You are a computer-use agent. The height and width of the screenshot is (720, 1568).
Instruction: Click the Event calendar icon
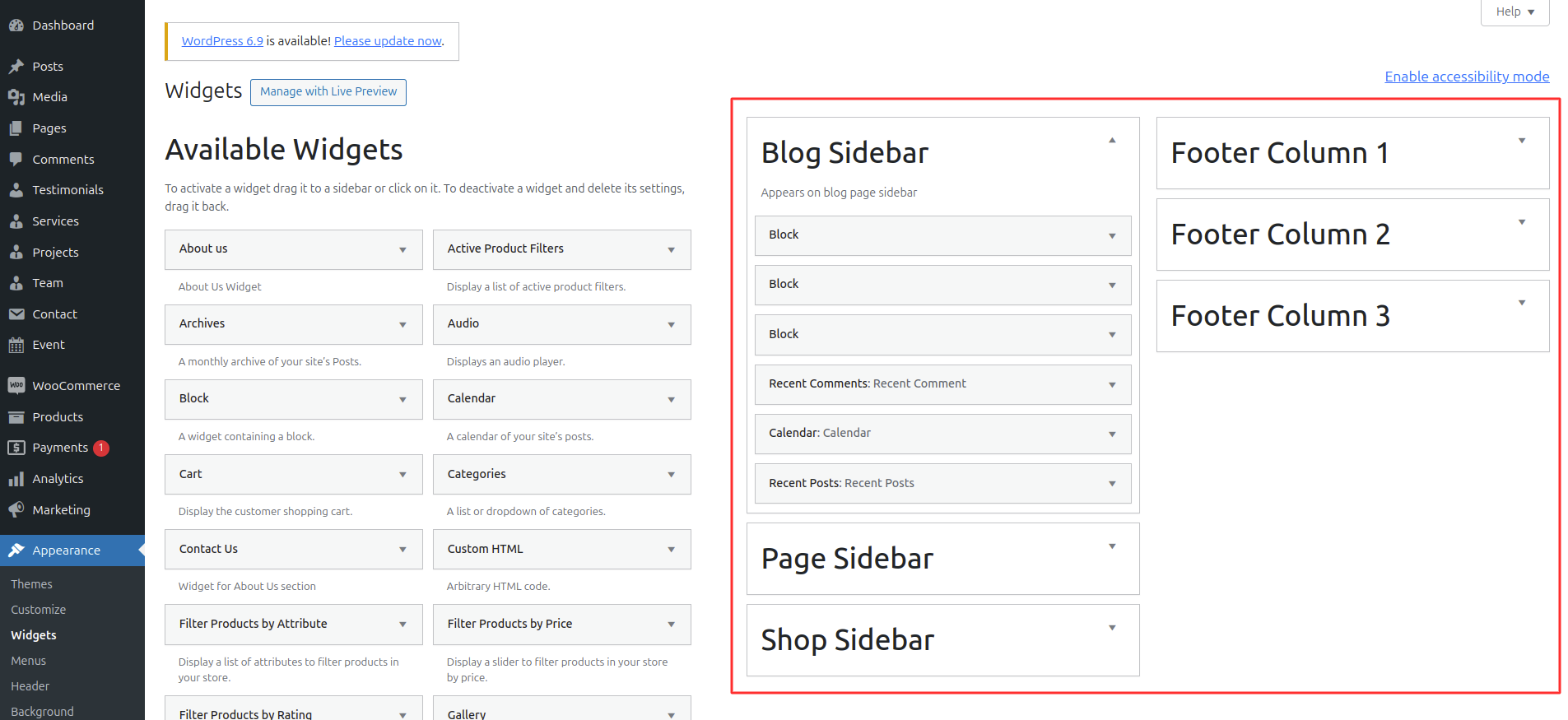pyautogui.click(x=16, y=345)
